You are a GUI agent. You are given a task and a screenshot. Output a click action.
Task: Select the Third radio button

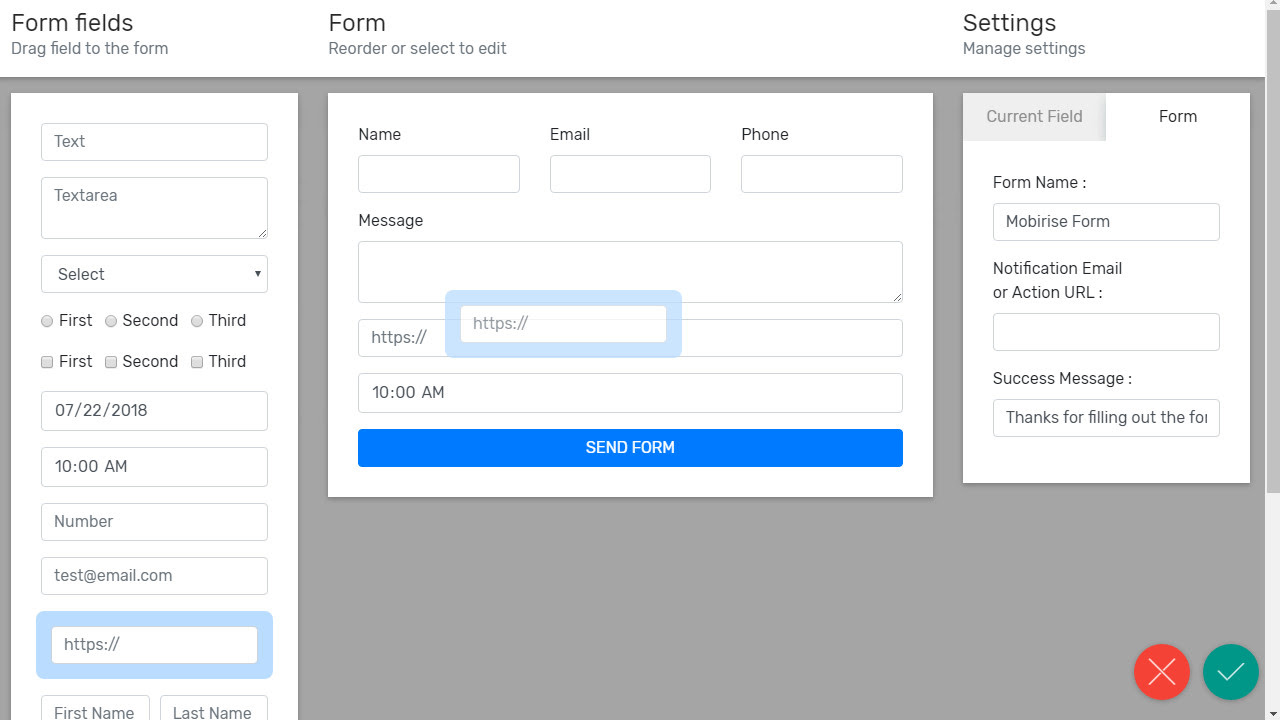click(197, 321)
